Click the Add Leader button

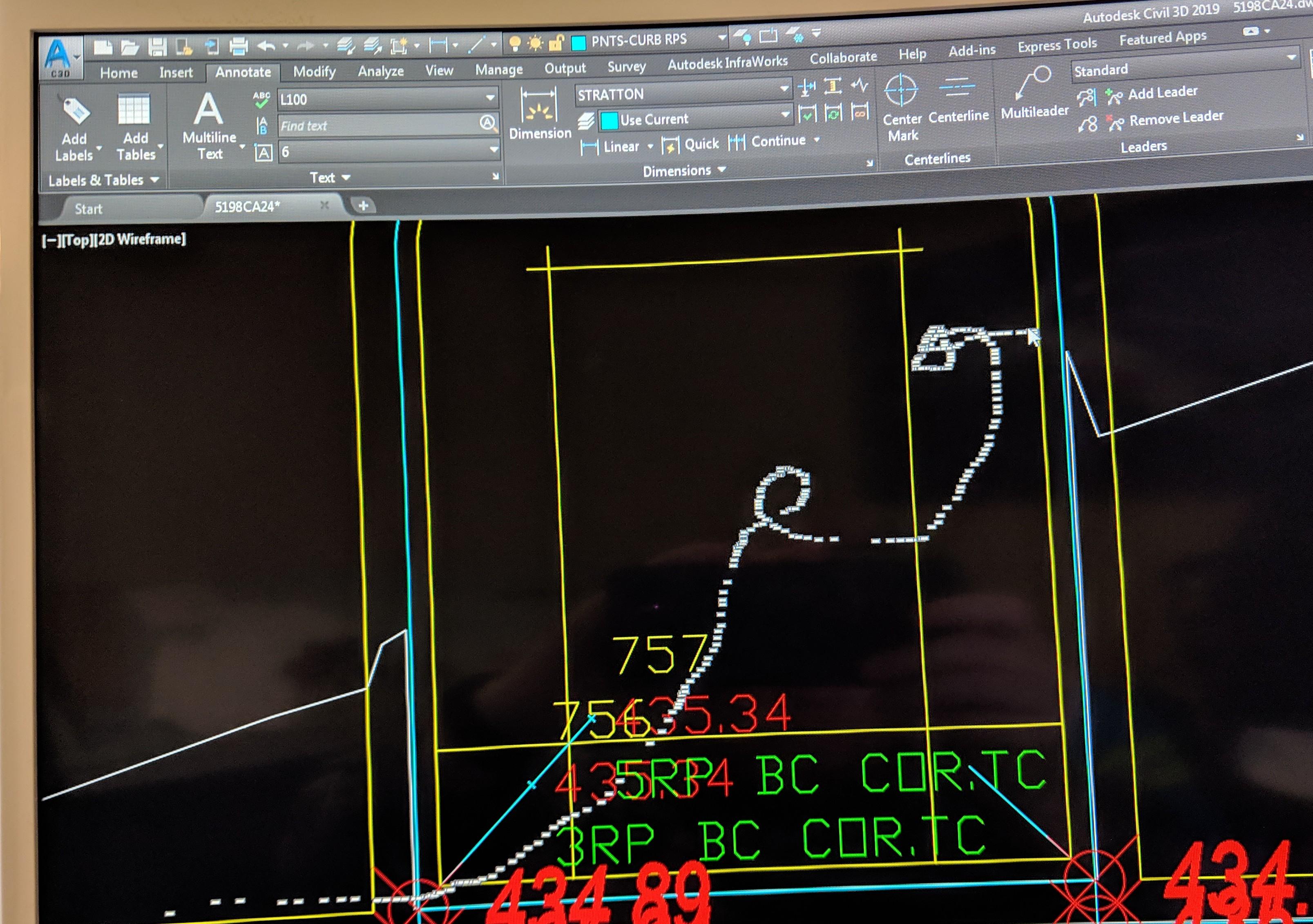[x=1151, y=94]
